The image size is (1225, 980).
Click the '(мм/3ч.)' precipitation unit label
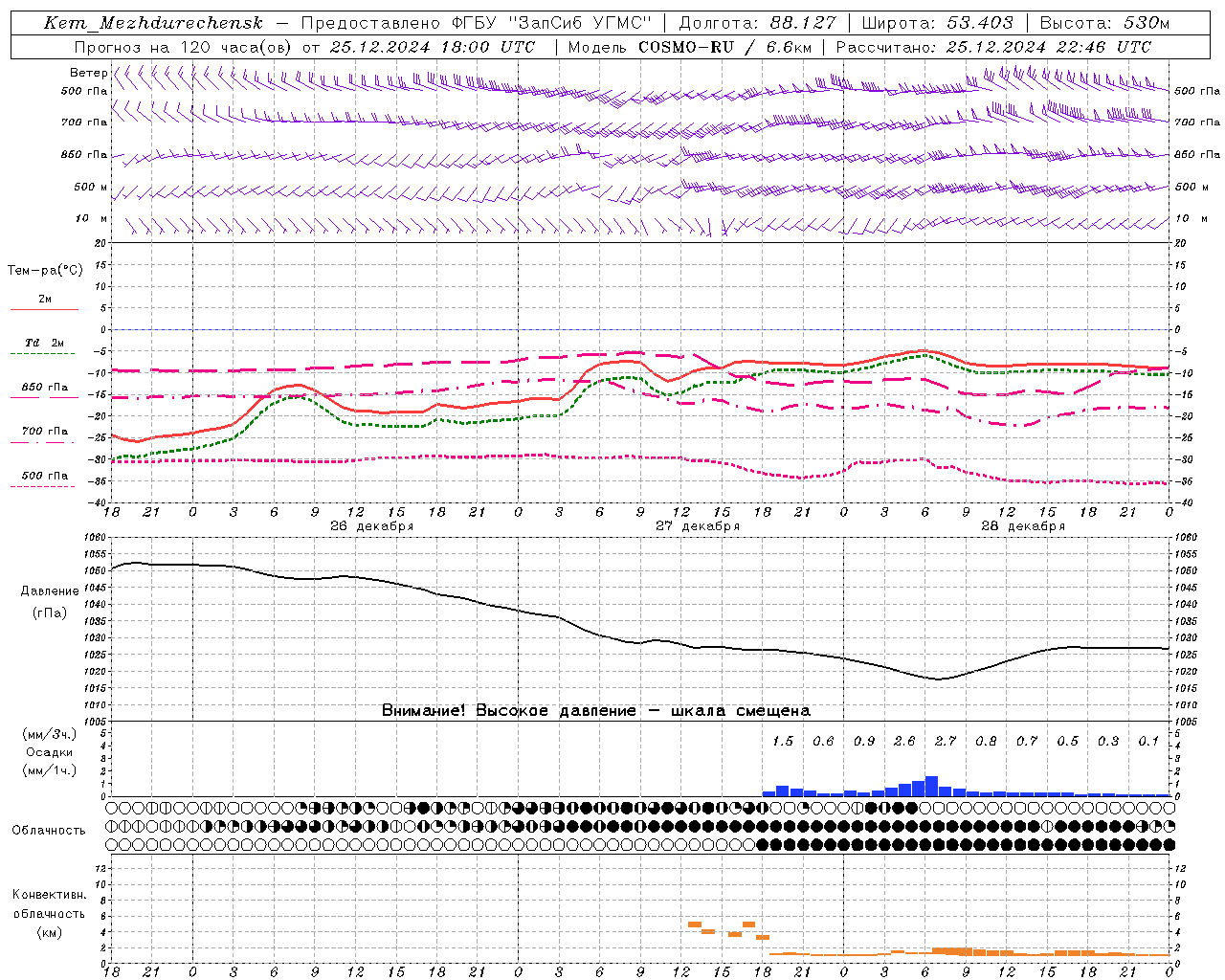[x=50, y=734]
